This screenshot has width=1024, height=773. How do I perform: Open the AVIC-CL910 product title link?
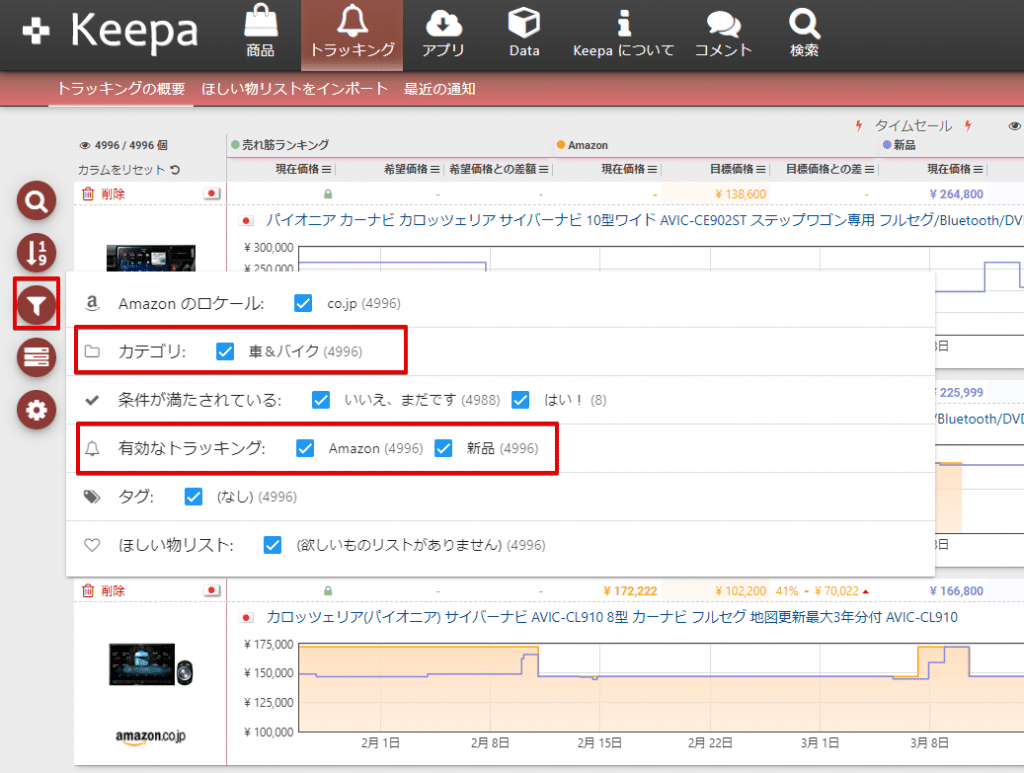click(611, 617)
